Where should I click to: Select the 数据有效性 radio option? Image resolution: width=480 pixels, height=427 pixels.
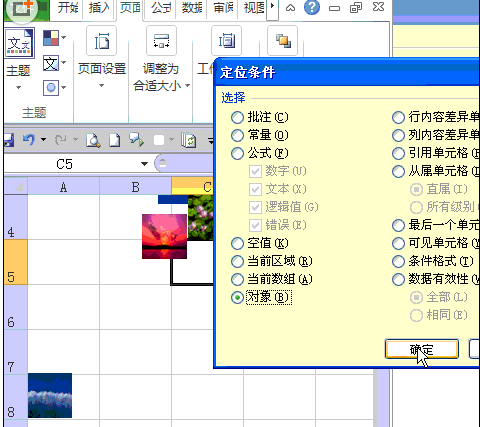coord(398,279)
